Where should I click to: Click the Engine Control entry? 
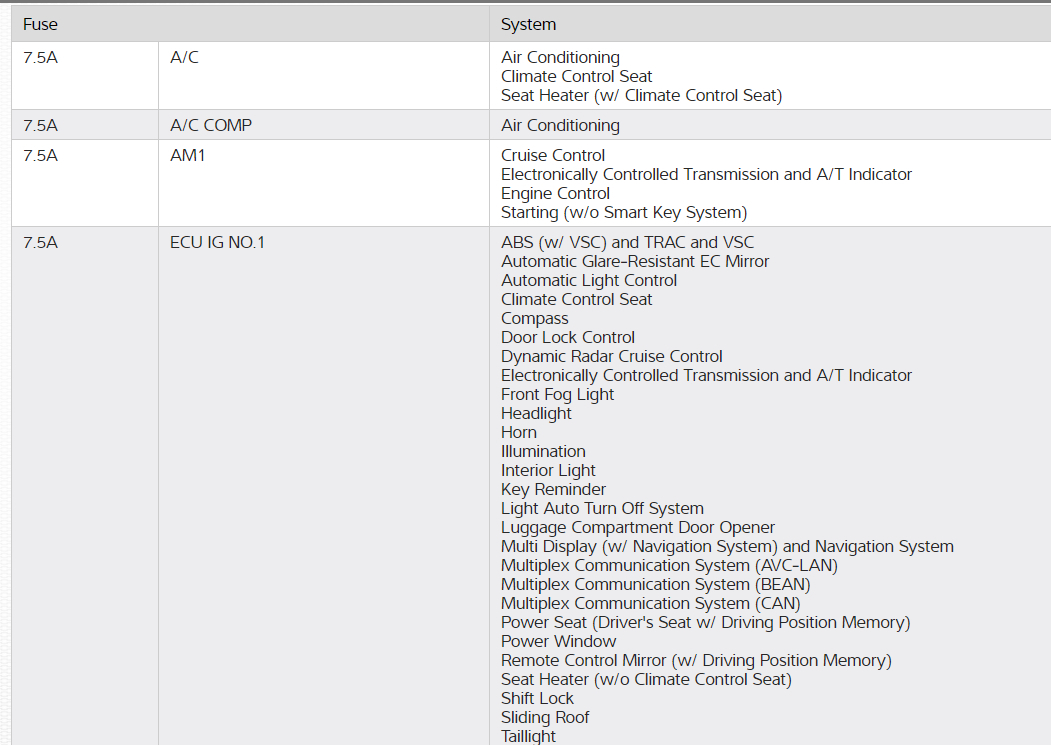(555, 193)
